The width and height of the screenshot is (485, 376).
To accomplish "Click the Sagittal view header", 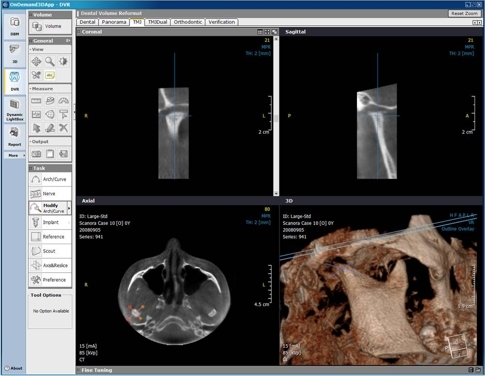I will coord(381,32).
